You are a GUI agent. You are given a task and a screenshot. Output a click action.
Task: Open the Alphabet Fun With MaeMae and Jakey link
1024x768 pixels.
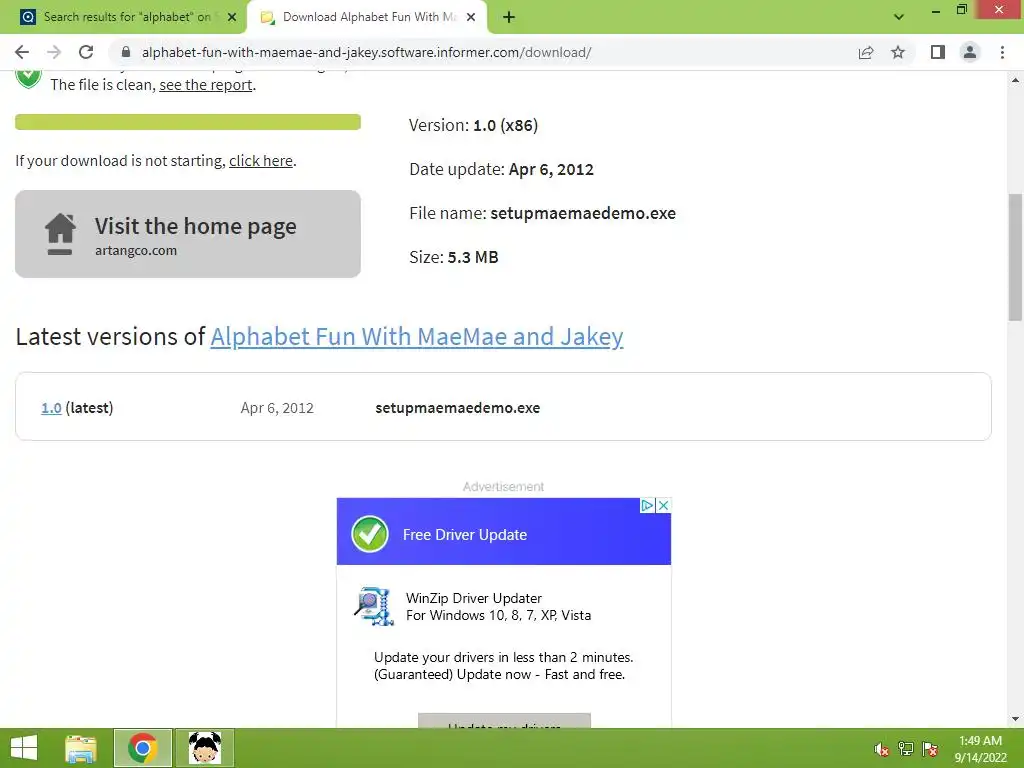pos(417,336)
